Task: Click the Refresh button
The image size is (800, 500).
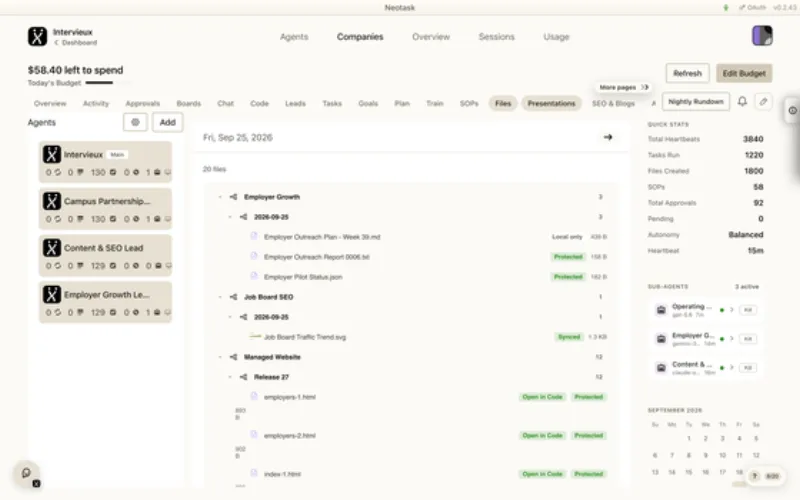Action: (687, 73)
